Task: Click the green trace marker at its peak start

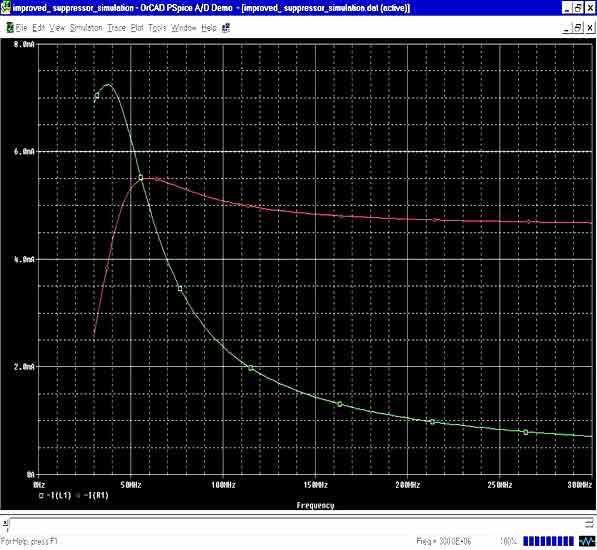Action: point(97,96)
